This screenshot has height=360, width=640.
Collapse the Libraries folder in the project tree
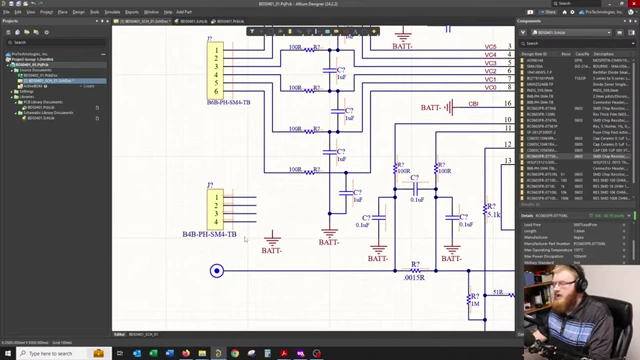click(x=12, y=97)
